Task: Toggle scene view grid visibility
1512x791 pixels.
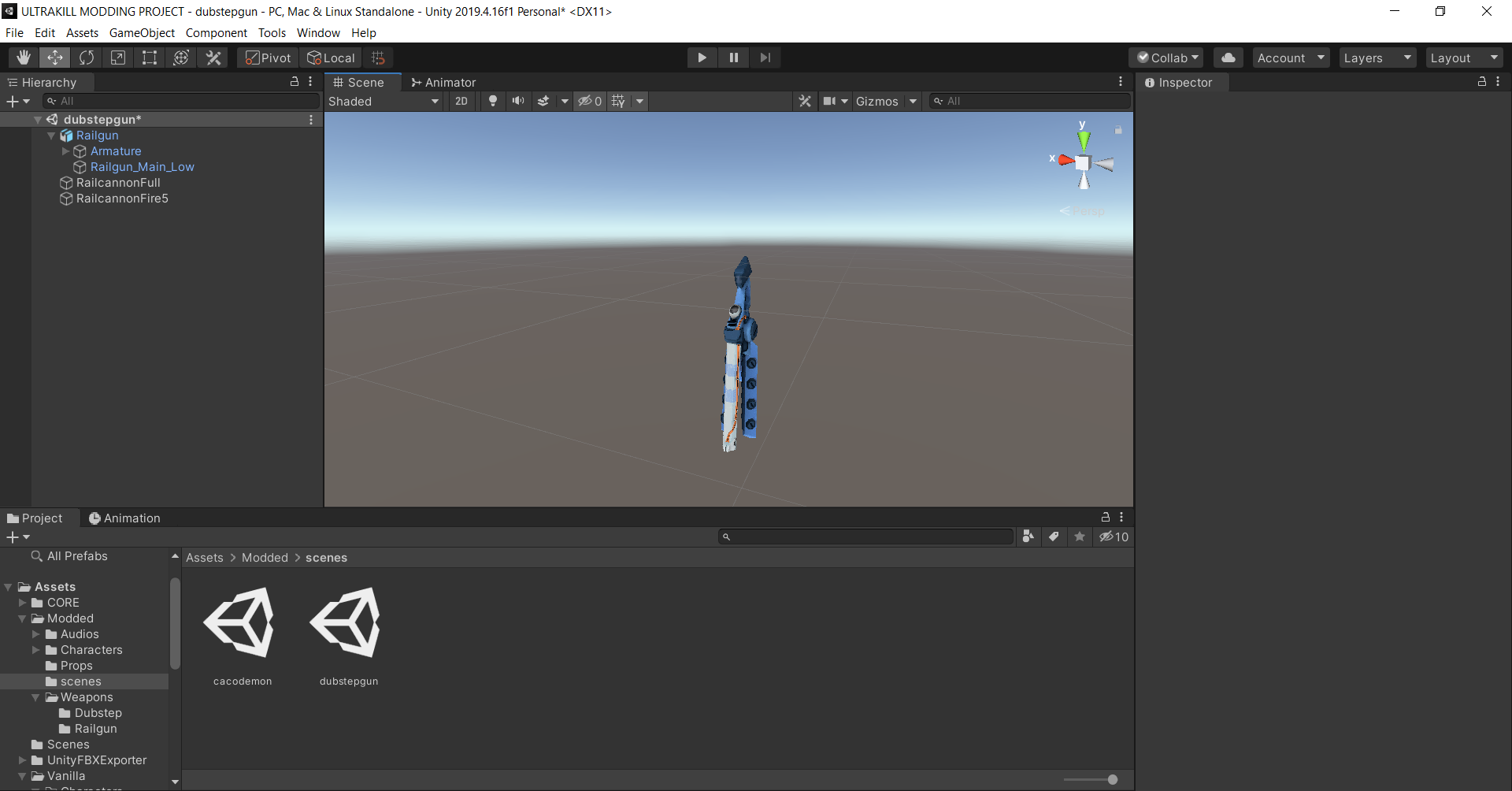Action: [618, 101]
